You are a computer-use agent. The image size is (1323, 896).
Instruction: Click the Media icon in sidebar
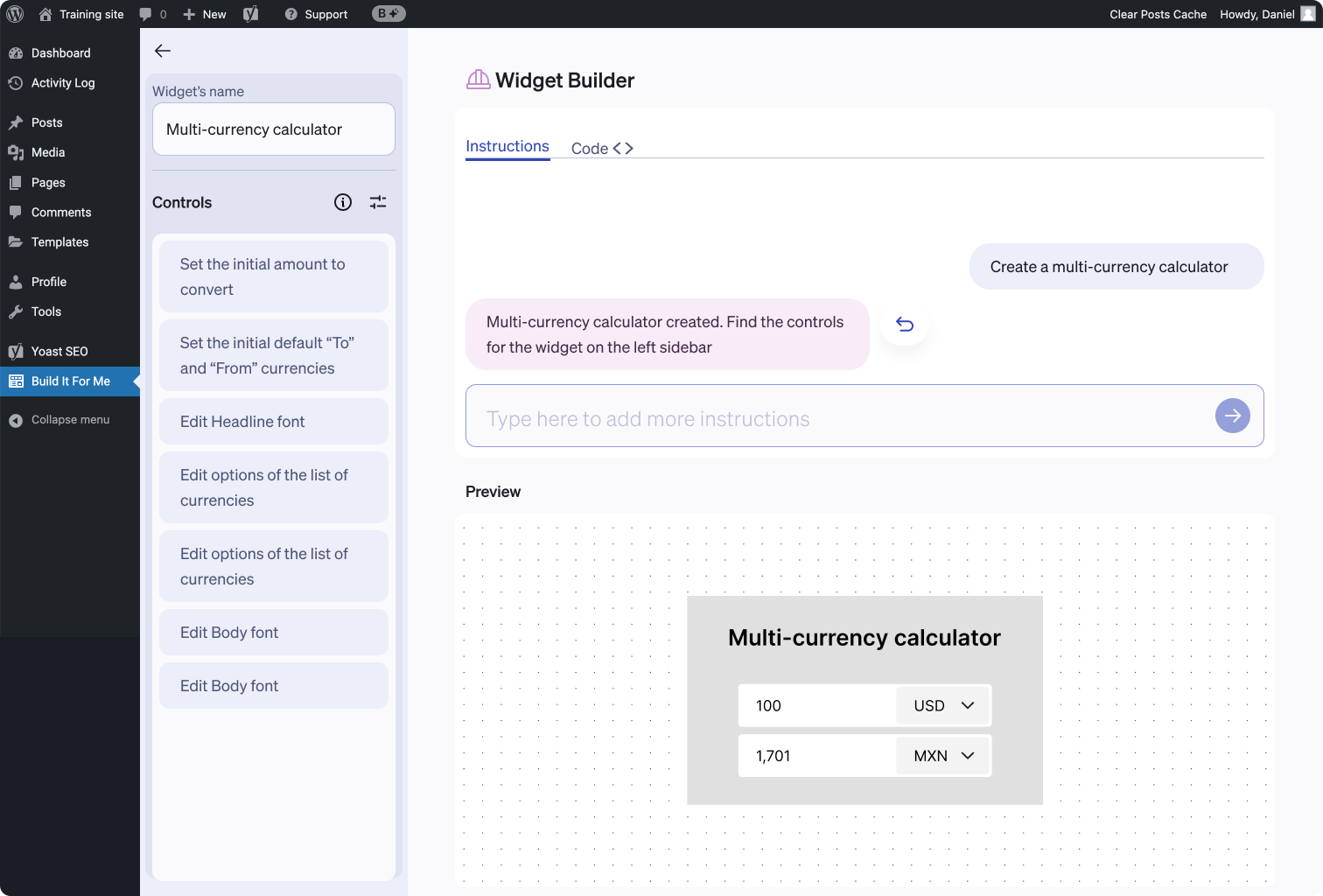16,152
